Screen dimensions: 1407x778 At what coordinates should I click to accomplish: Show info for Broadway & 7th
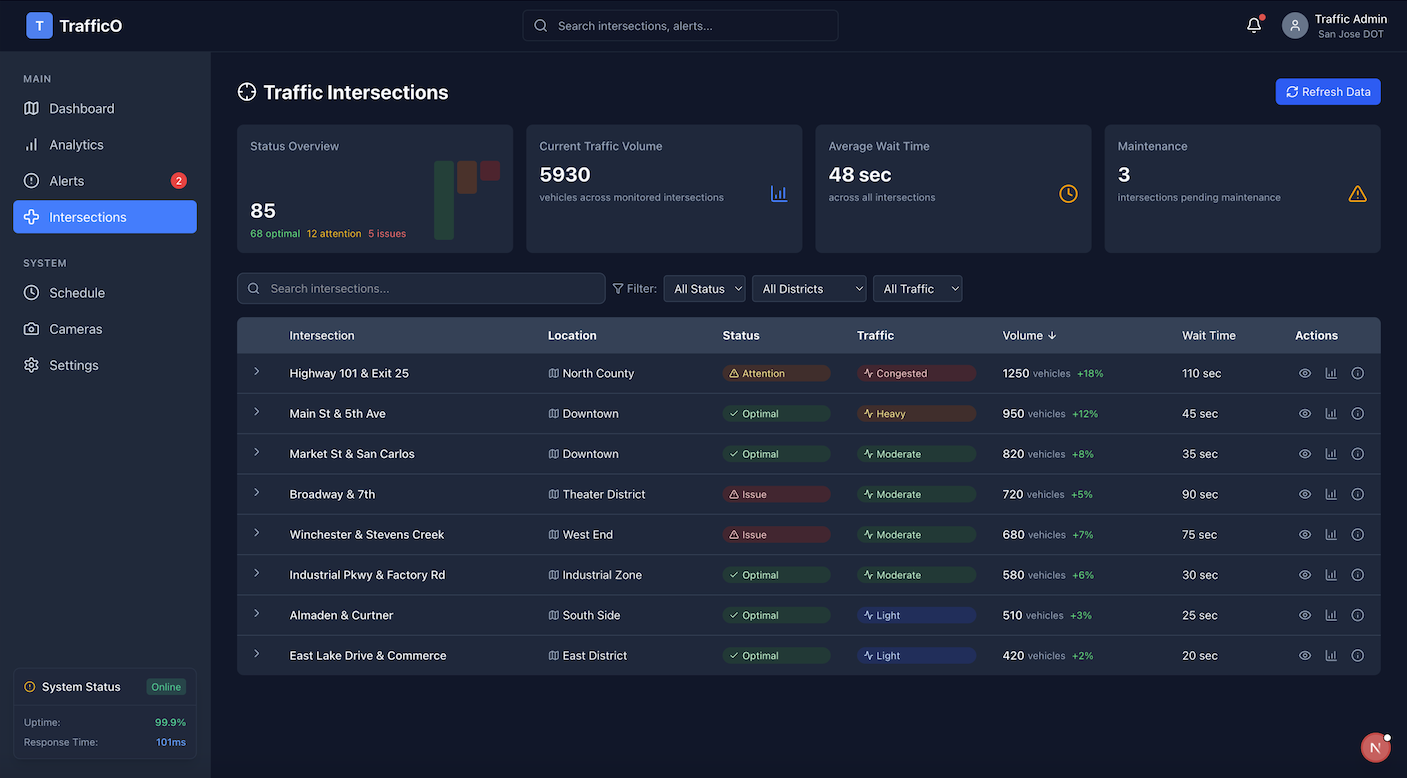click(x=1358, y=494)
